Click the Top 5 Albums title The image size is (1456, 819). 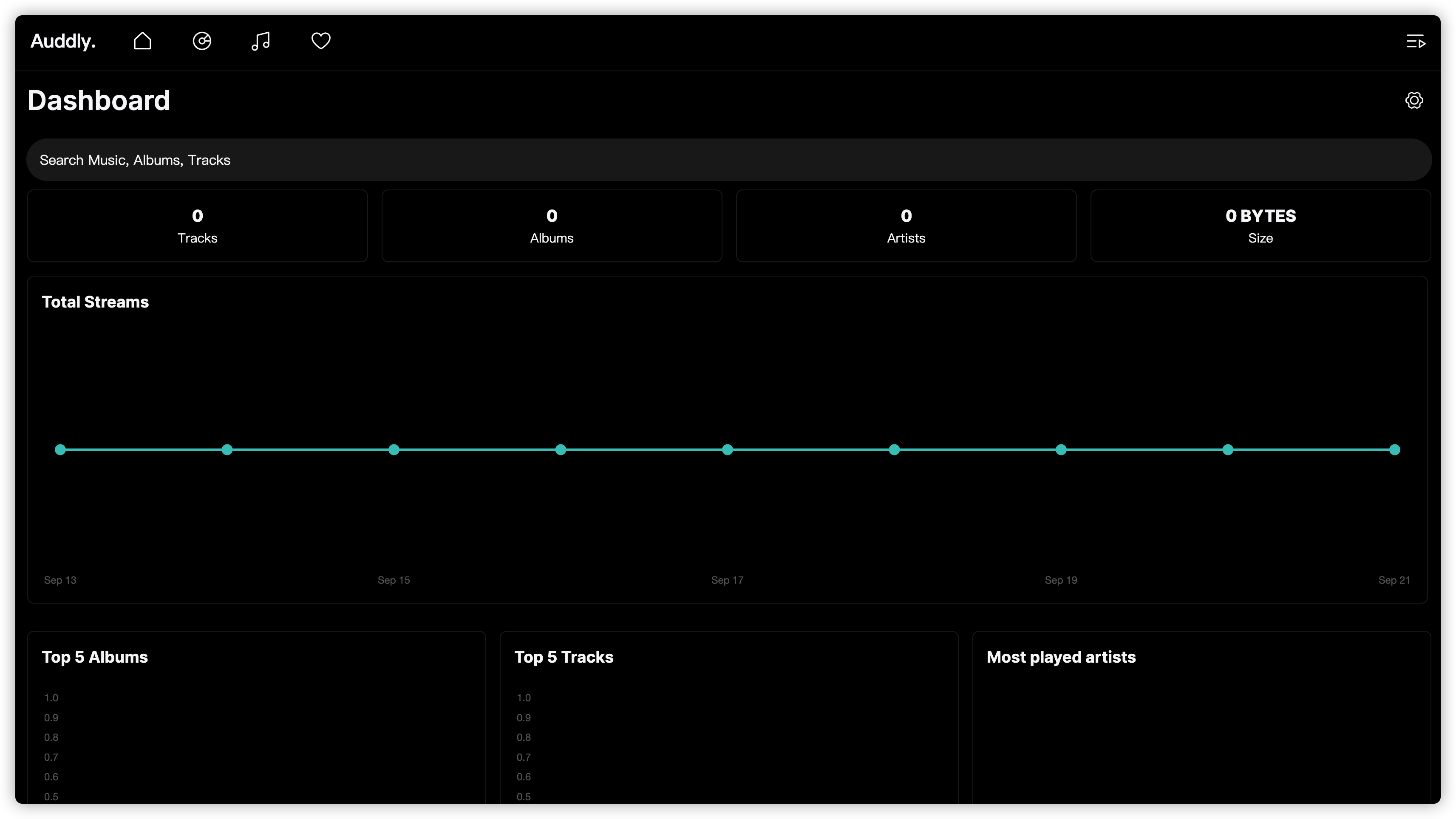click(x=95, y=658)
